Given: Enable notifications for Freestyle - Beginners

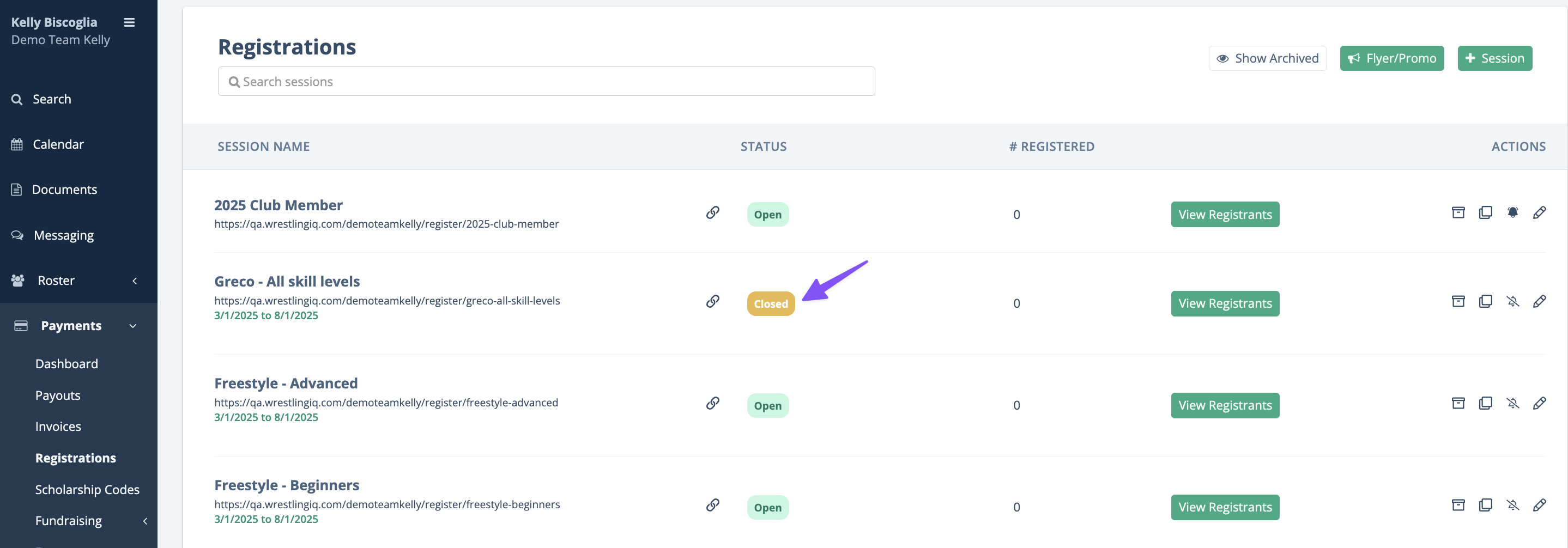Looking at the screenshot, I should 1512,505.
